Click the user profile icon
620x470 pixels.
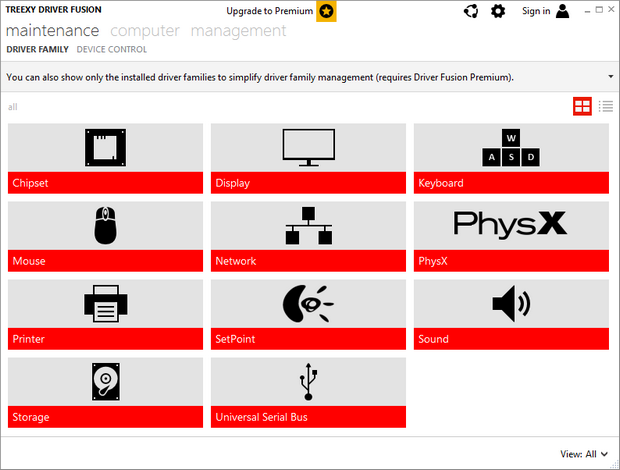tap(562, 11)
